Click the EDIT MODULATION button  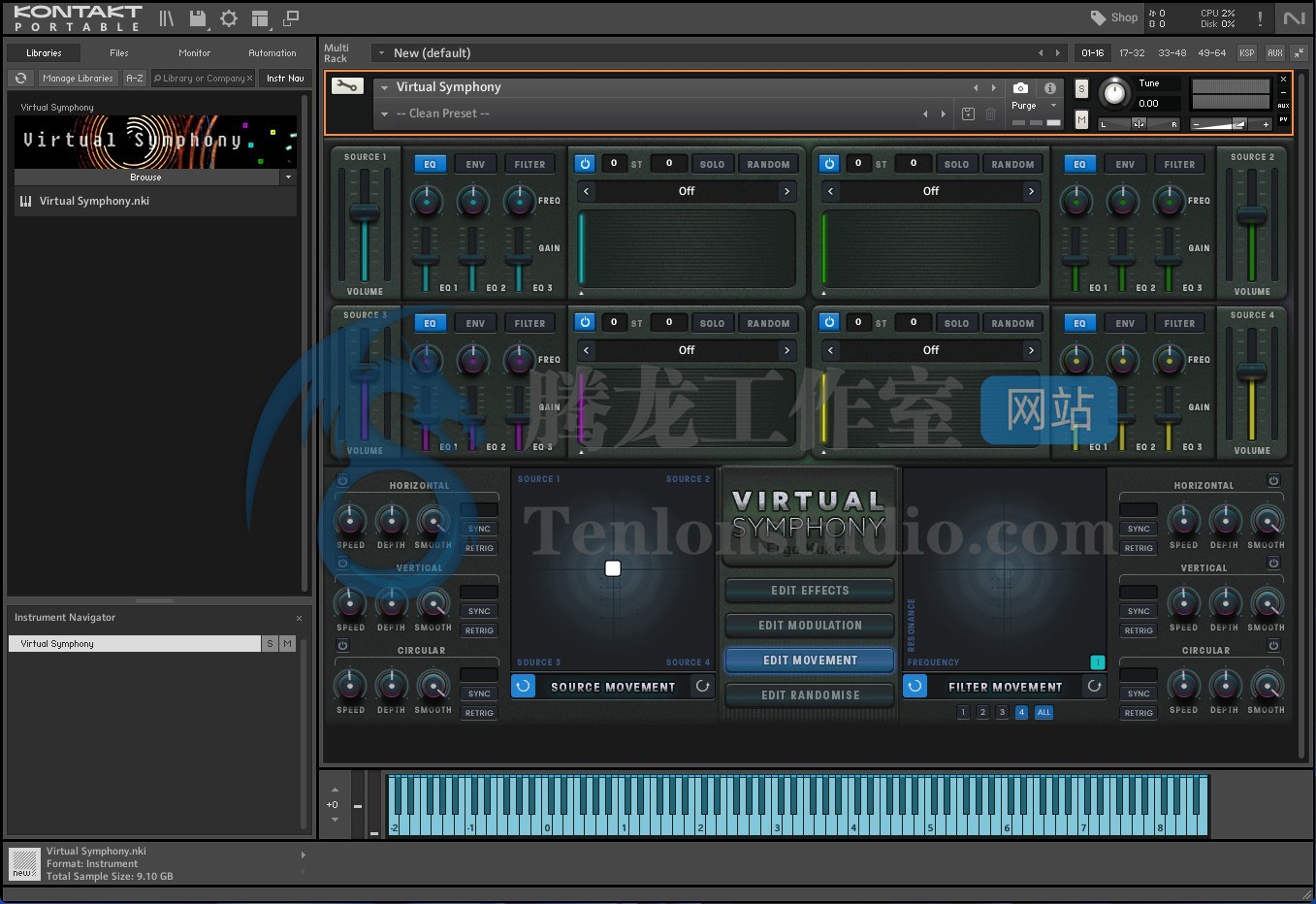pyautogui.click(x=810, y=625)
